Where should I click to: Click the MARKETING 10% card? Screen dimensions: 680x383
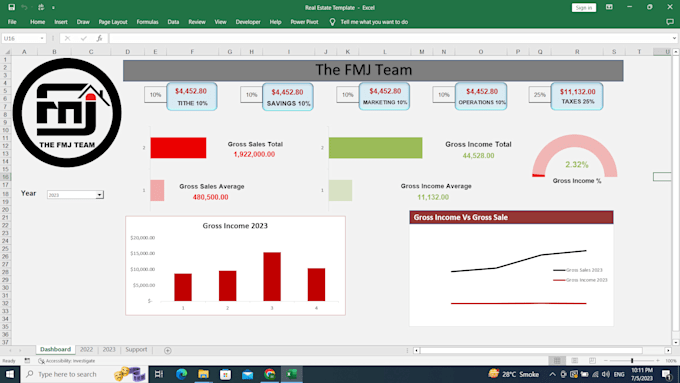(384, 96)
